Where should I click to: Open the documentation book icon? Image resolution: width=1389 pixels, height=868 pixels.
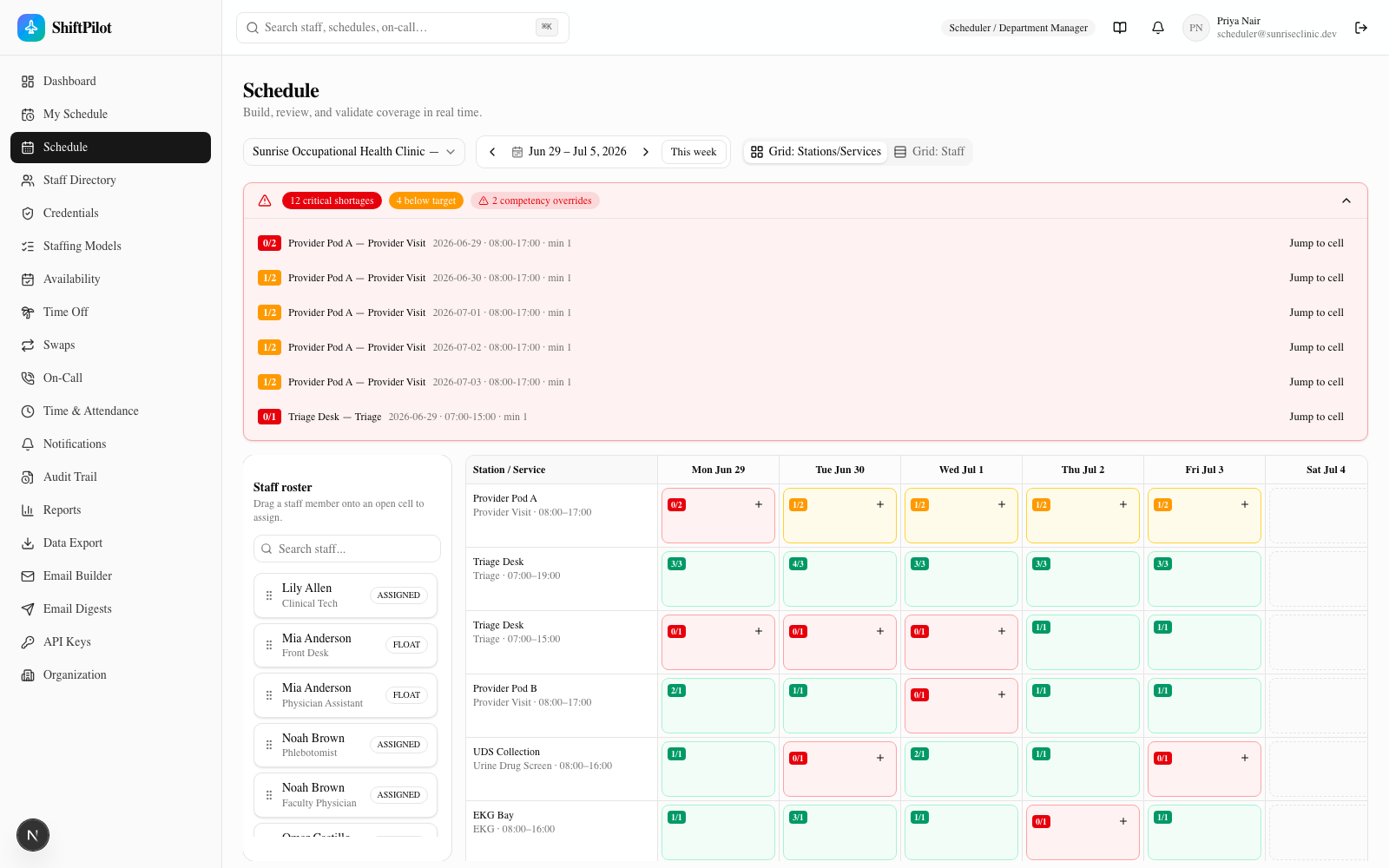click(x=1120, y=28)
